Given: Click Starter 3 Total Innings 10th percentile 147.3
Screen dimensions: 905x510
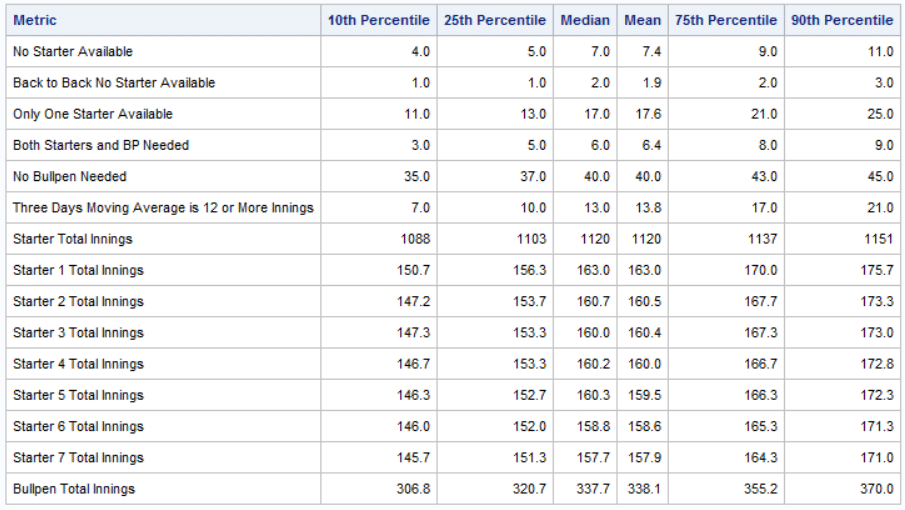Looking at the screenshot, I should click(x=413, y=332).
